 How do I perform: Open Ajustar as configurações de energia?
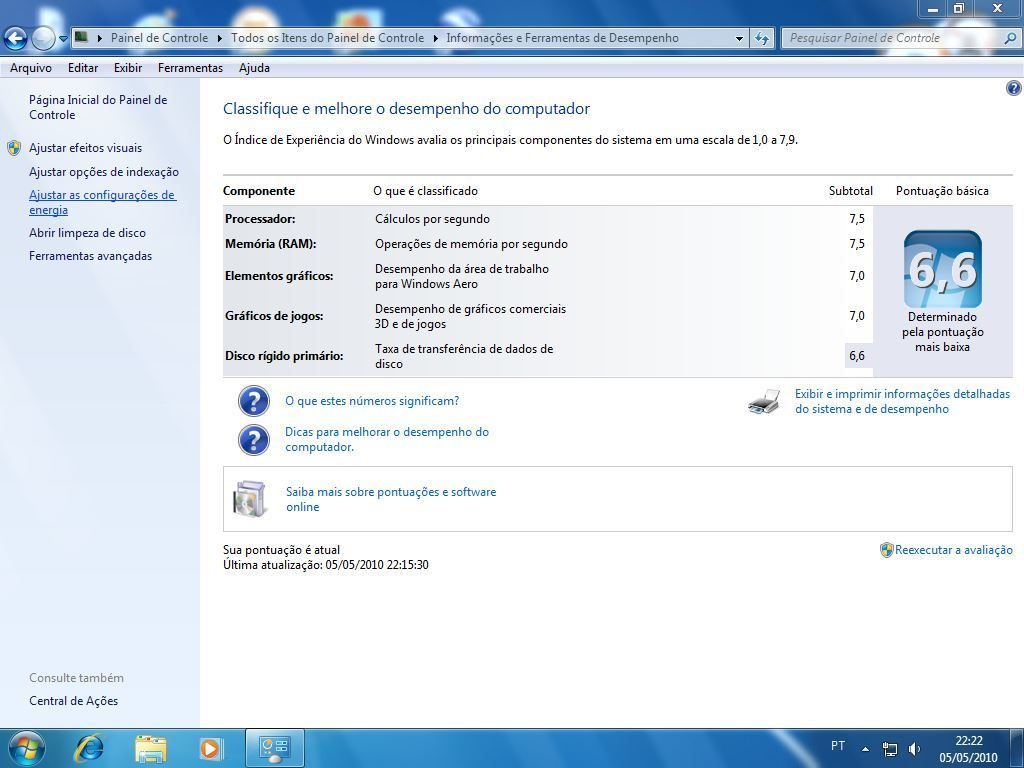pos(103,202)
